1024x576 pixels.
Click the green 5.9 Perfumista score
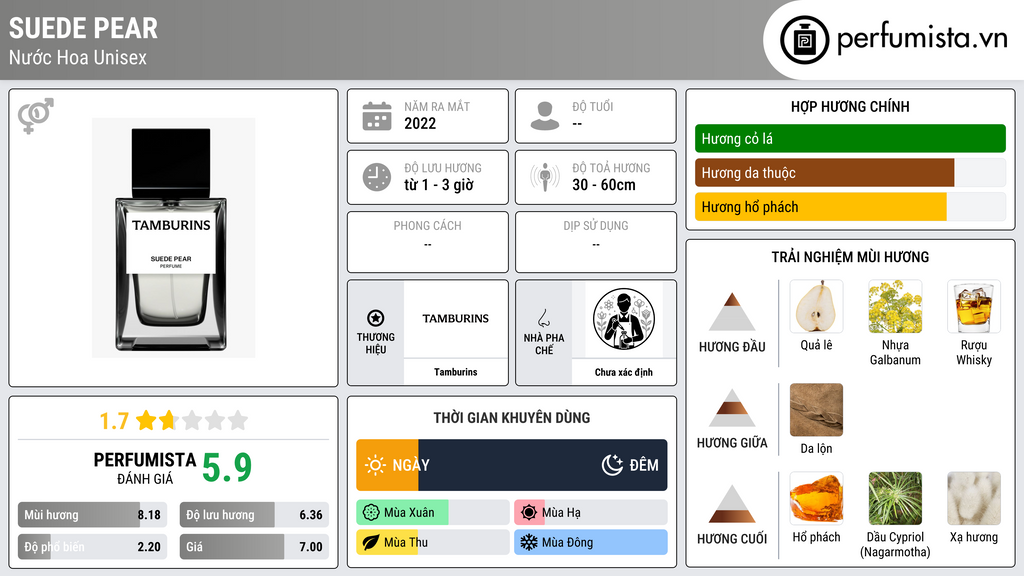[x=227, y=467]
